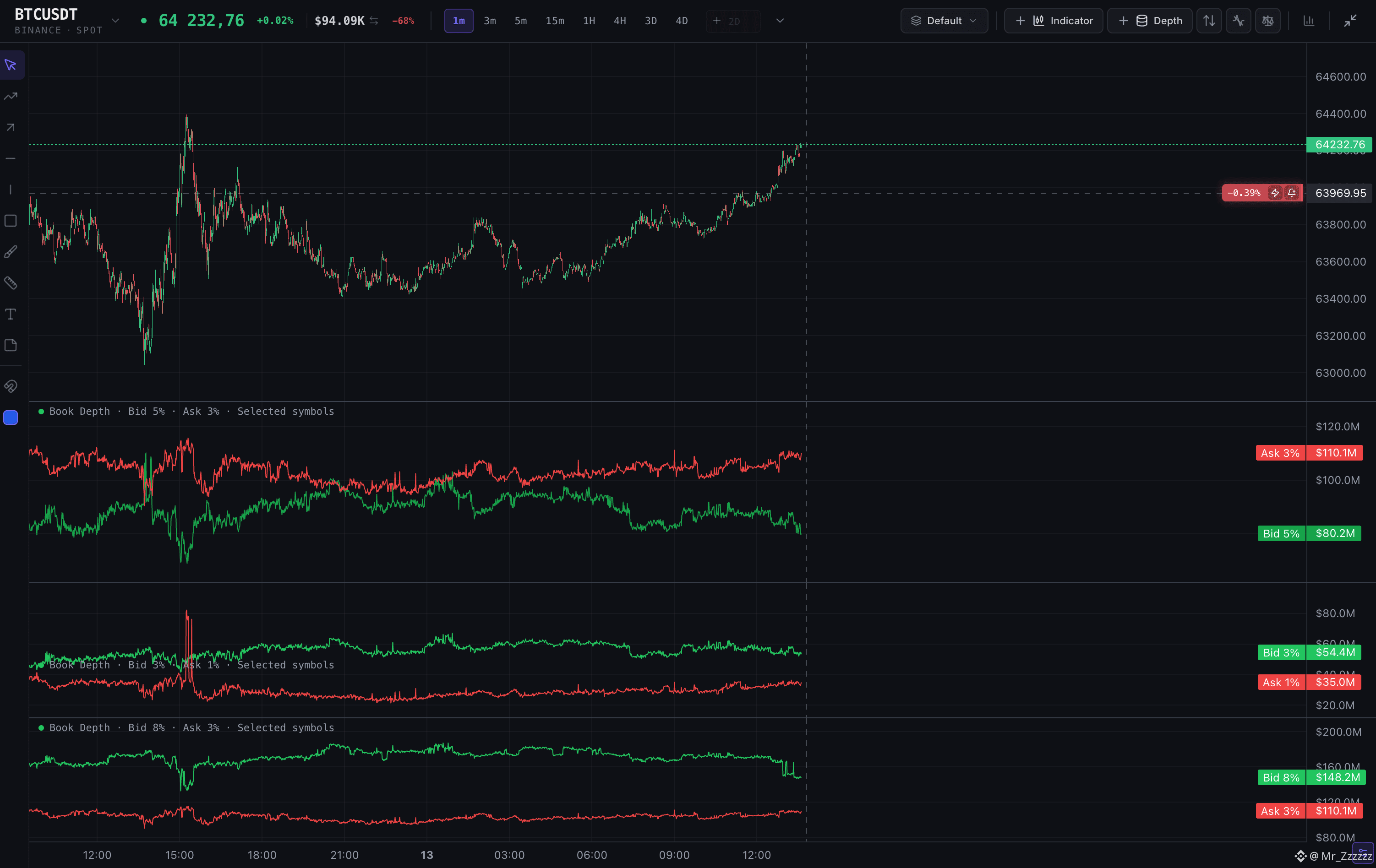This screenshot has width=1376, height=868.
Task: Pick the brush drawing tool
Action: coord(11,252)
